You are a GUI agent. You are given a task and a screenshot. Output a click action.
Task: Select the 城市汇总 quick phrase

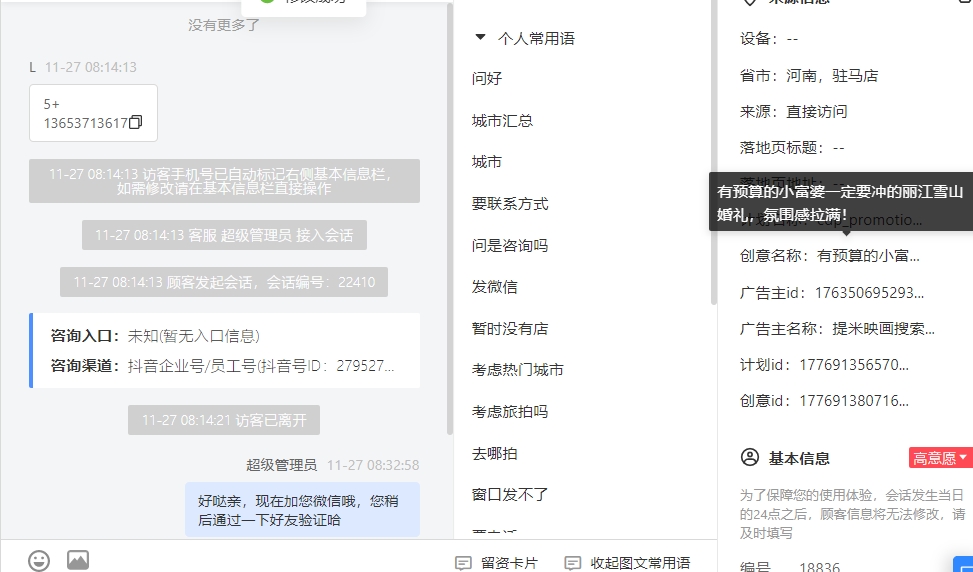tap(502, 120)
